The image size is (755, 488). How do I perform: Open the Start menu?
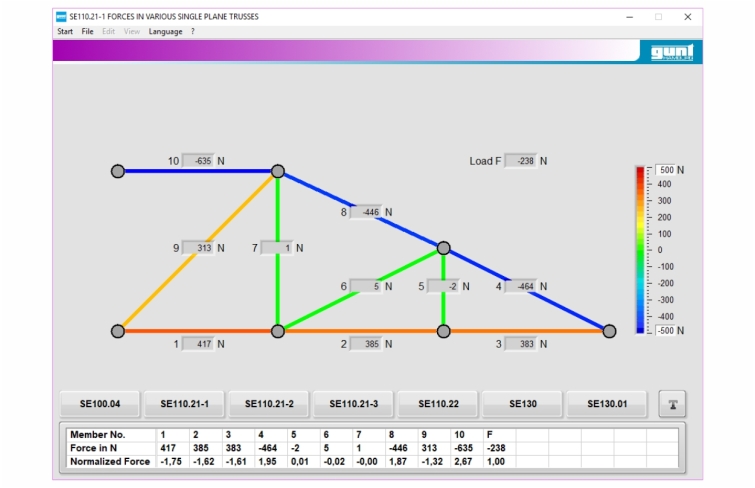[x=65, y=31]
